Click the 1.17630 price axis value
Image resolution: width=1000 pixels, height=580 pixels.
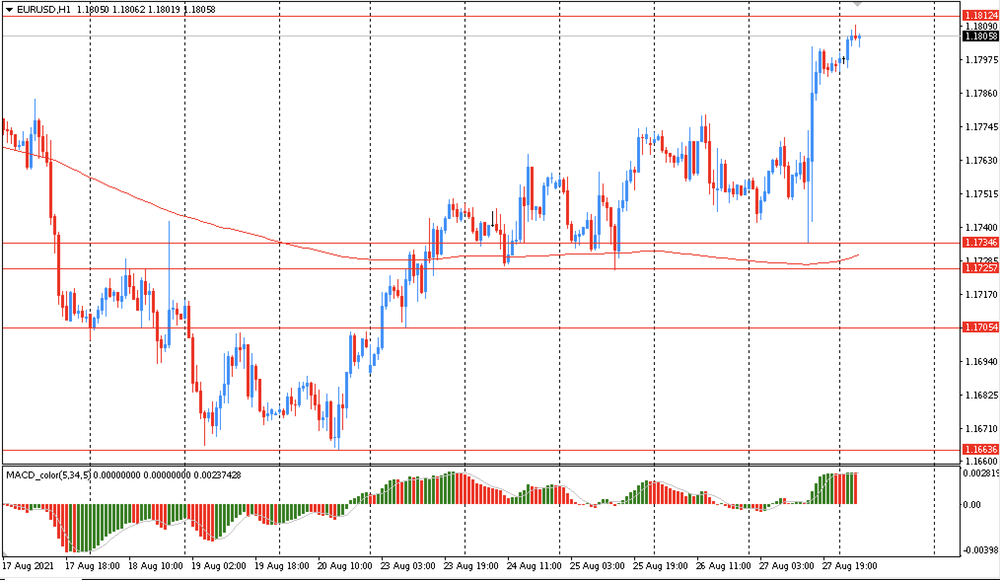[x=982, y=161]
